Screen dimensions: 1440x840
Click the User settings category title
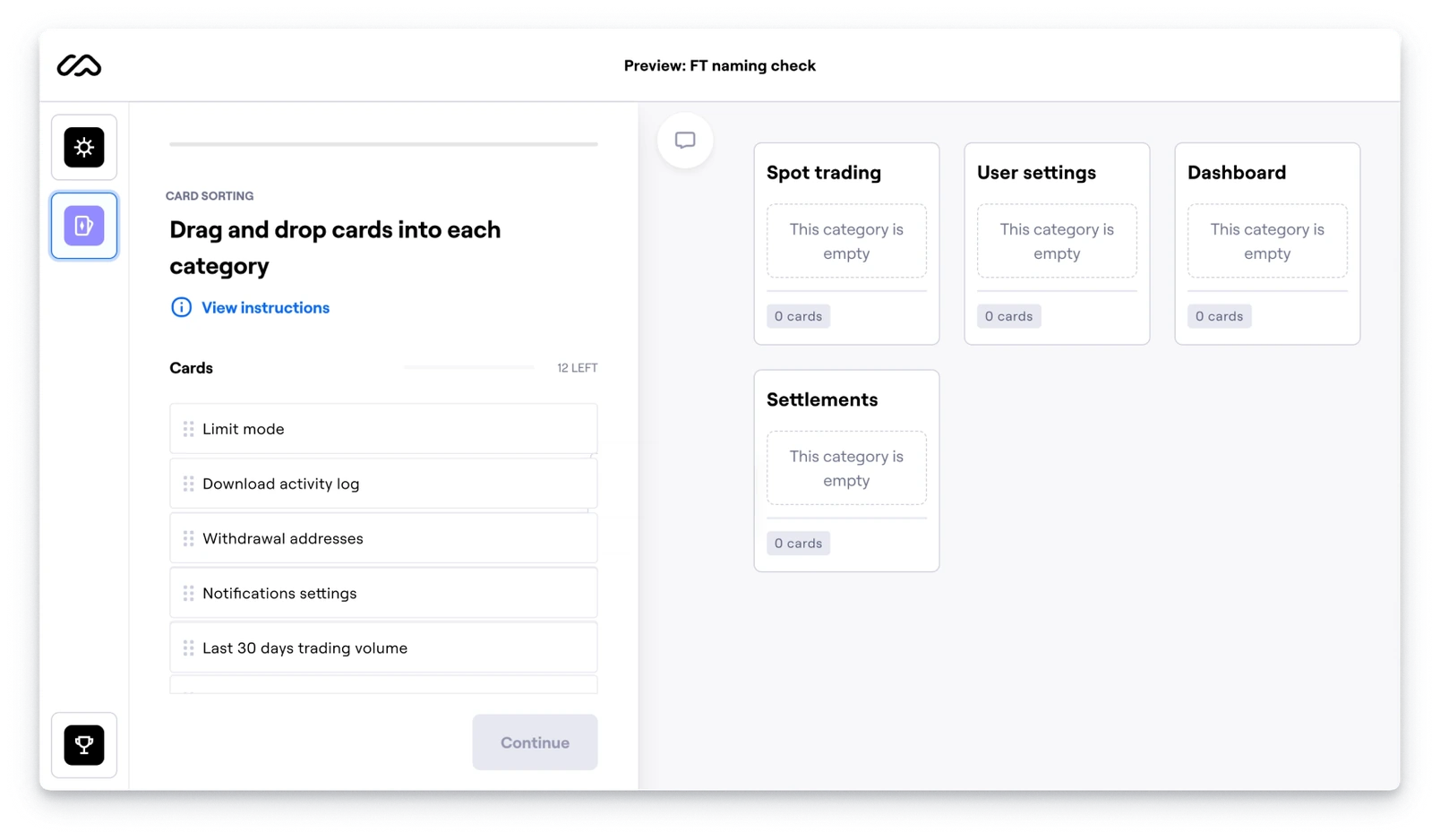[x=1036, y=172]
